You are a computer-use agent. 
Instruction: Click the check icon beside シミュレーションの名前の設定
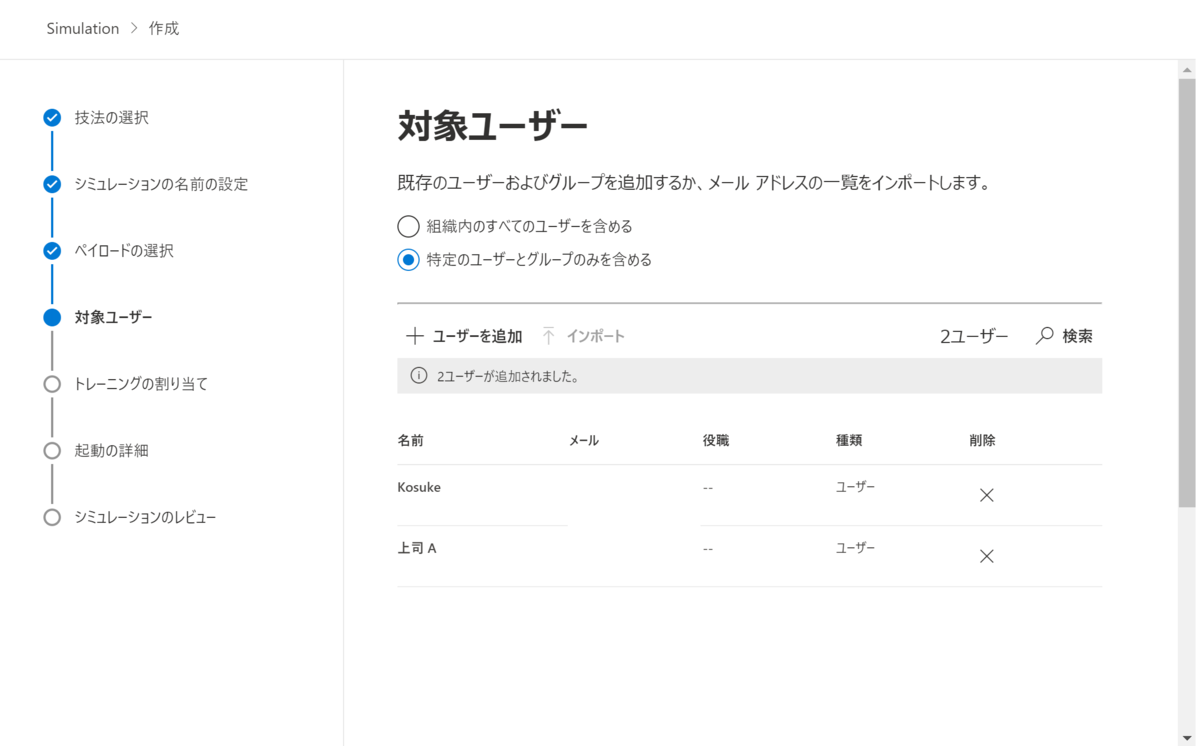click(51, 184)
